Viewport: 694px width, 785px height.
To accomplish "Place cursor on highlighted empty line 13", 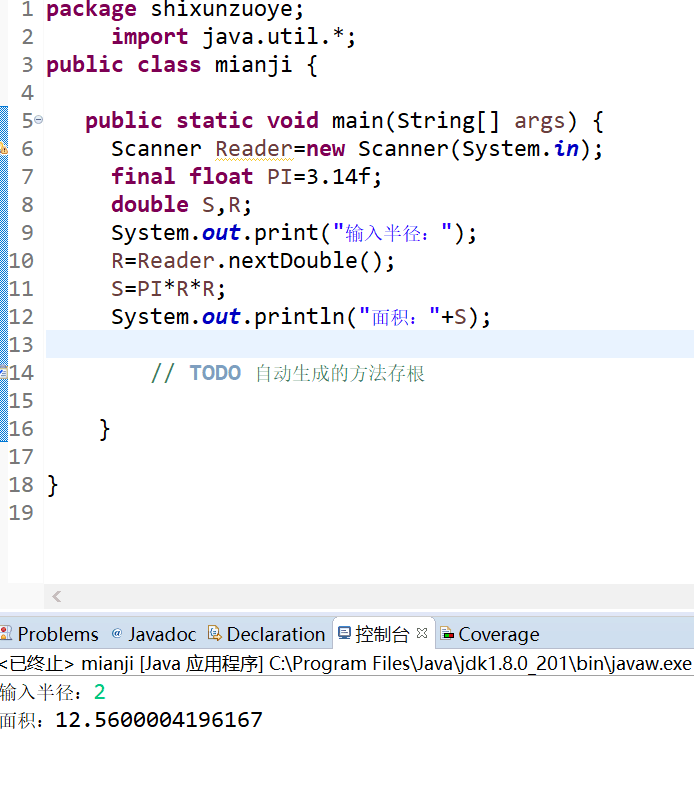I will tap(370, 344).
